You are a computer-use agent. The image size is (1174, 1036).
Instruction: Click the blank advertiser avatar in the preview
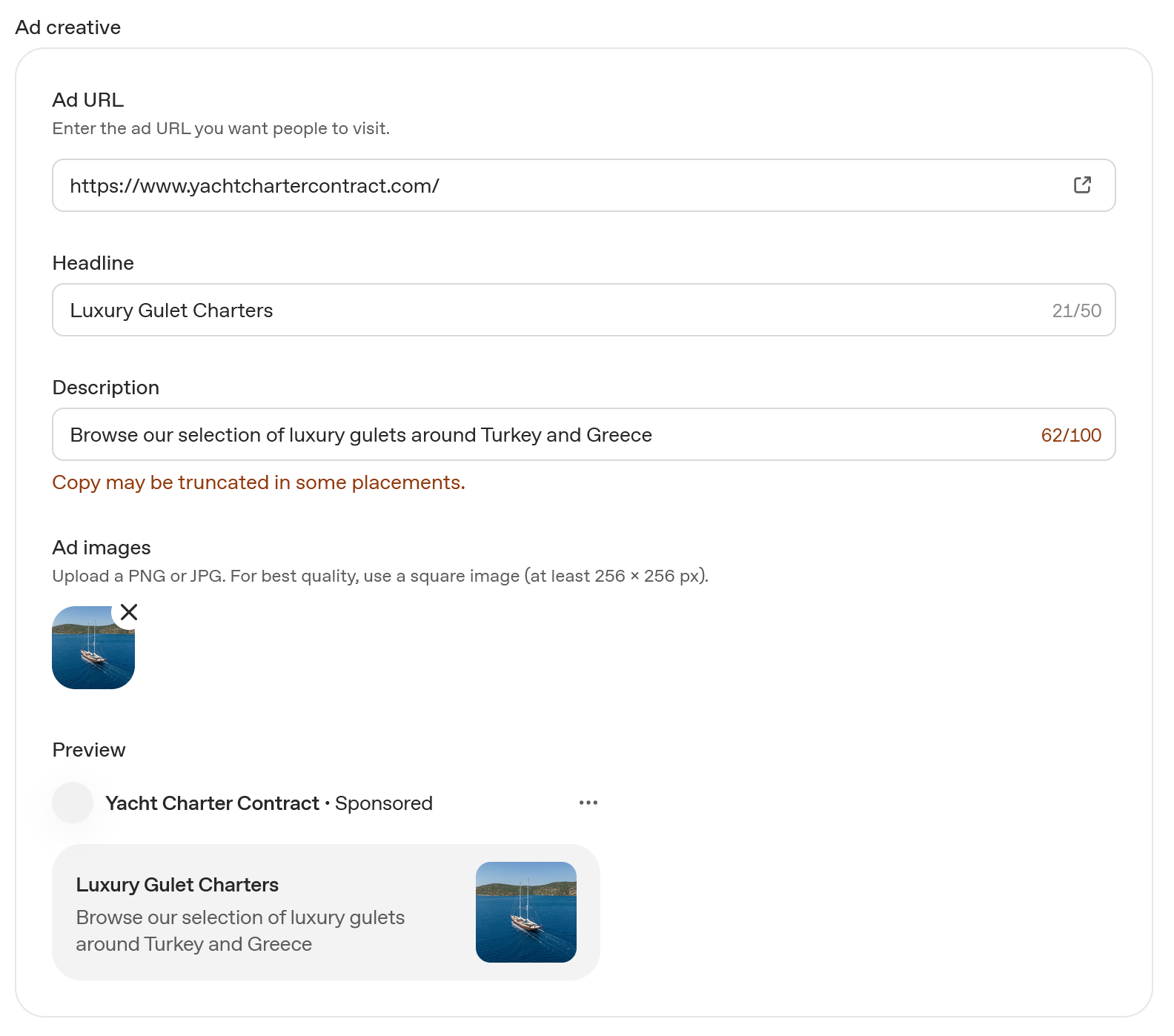coord(73,803)
